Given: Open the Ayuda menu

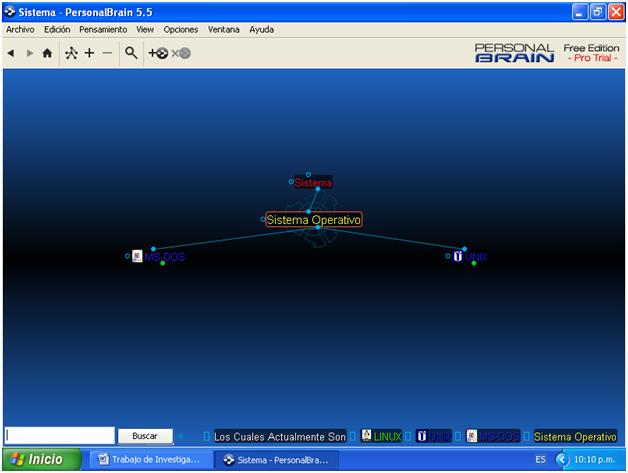Looking at the screenshot, I should pos(262,30).
